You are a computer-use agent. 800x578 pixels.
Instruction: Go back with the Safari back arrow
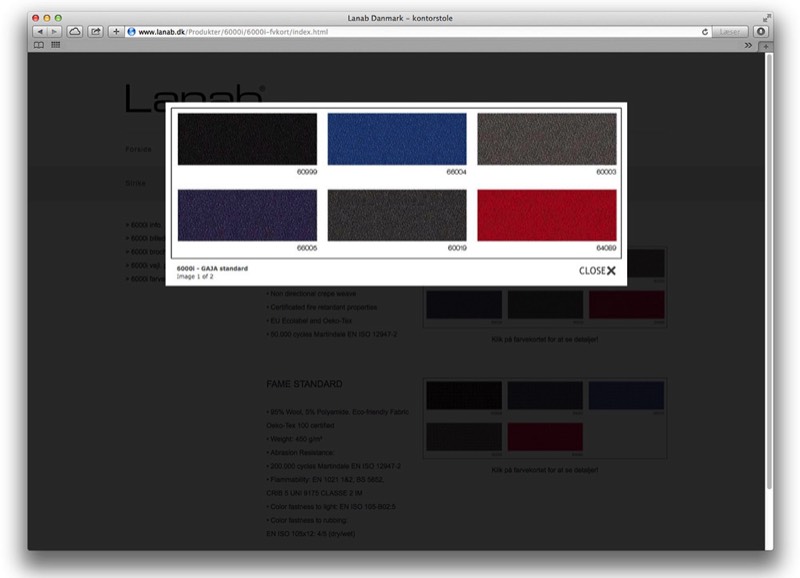40,32
